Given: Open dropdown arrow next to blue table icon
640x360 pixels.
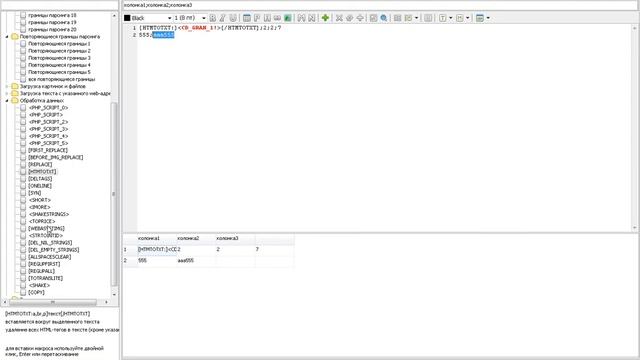Looking at the screenshot, I should click(488, 18).
